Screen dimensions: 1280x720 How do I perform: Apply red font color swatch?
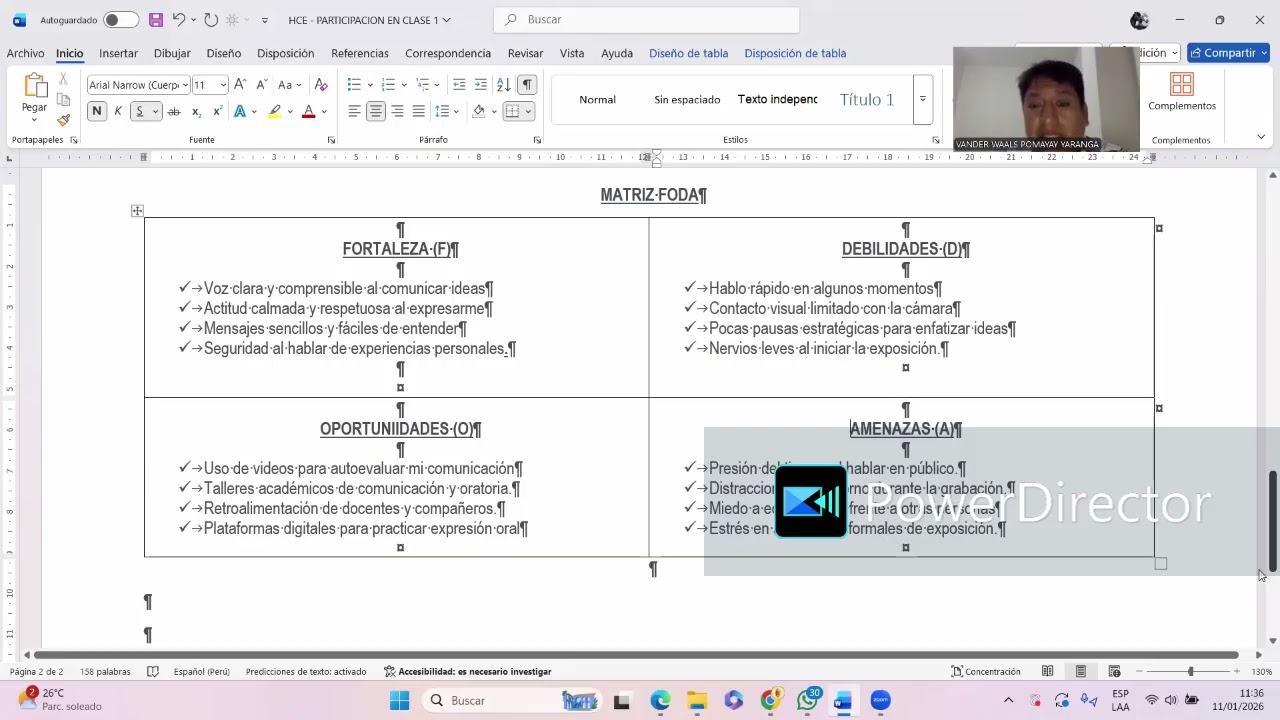308,111
